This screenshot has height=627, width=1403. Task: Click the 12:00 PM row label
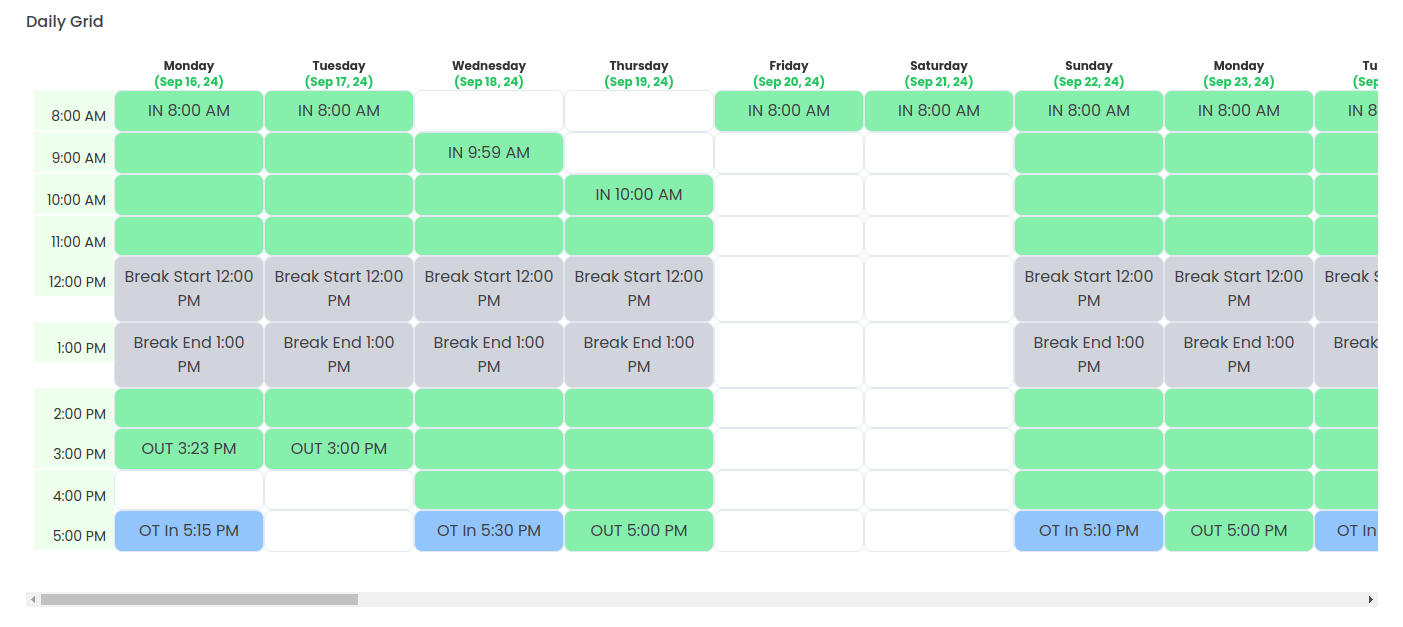76,281
